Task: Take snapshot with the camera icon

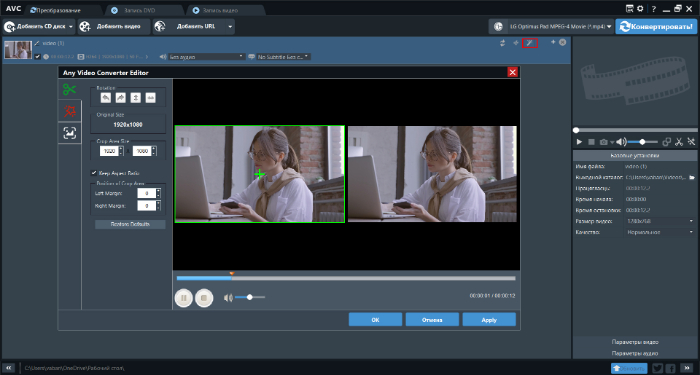Action: (x=604, y=142)
